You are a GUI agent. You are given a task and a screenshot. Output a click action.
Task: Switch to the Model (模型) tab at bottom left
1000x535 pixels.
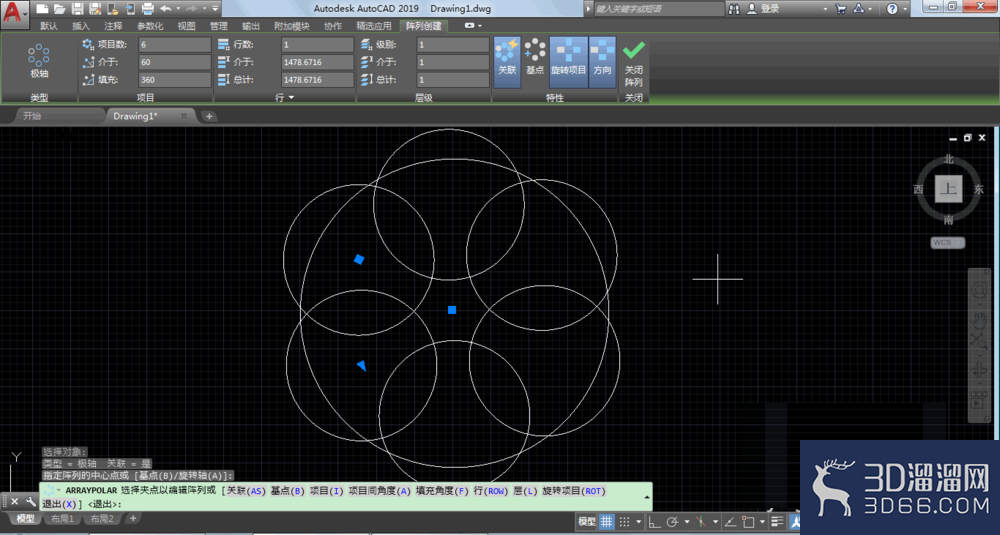[x=26, y=518]
